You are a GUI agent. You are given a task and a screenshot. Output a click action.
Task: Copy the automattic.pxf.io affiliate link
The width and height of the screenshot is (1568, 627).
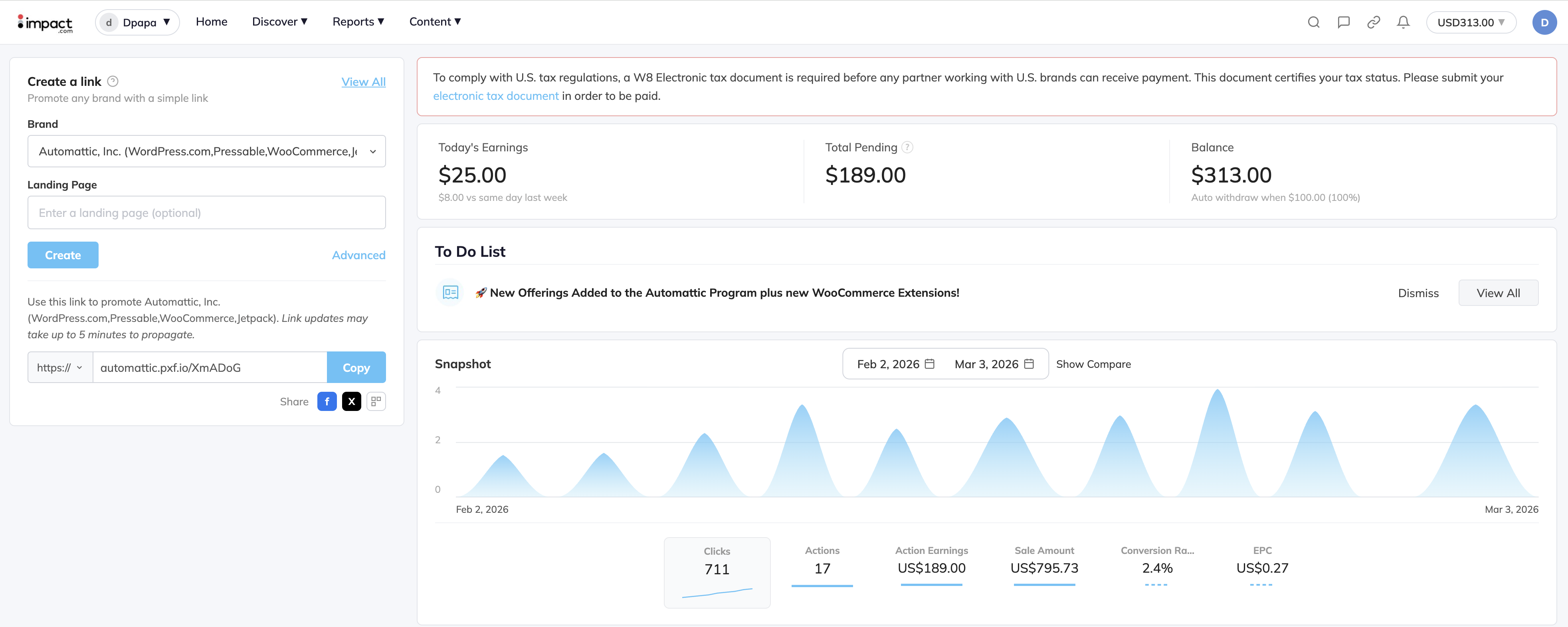click(356, 367)
